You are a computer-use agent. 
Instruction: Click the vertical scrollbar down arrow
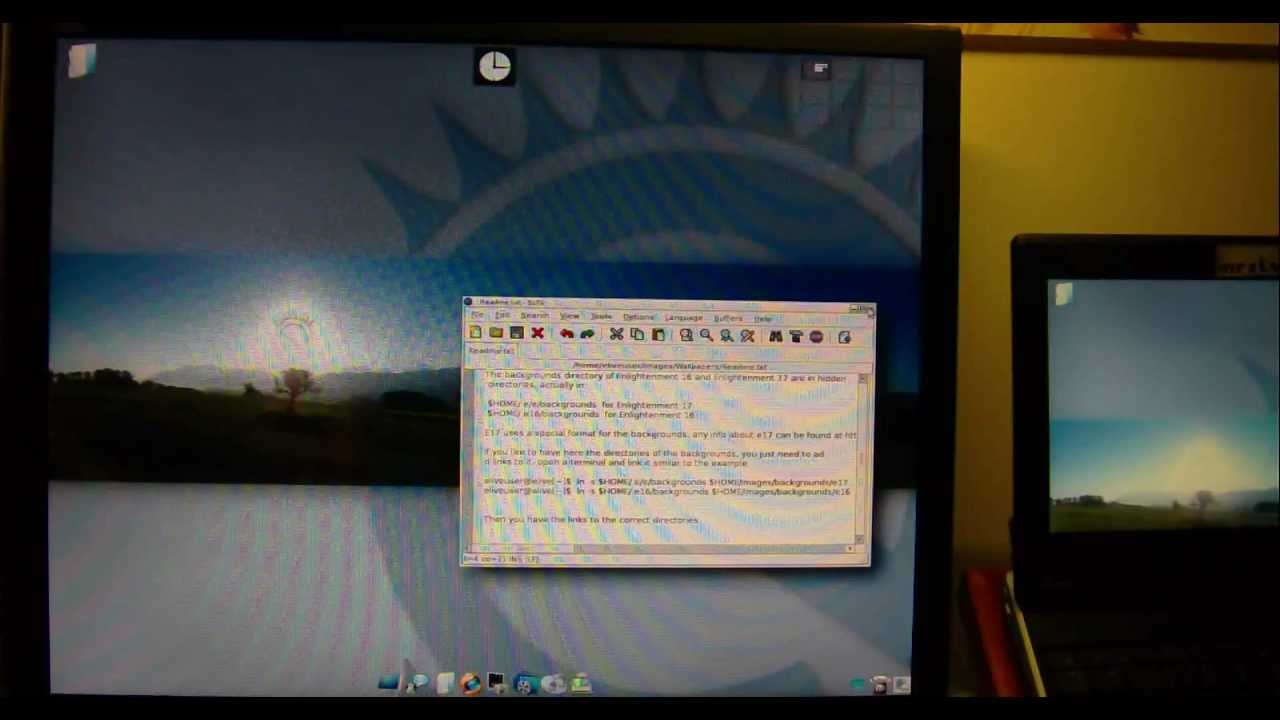pyautogui.click(x=861, y=537)
